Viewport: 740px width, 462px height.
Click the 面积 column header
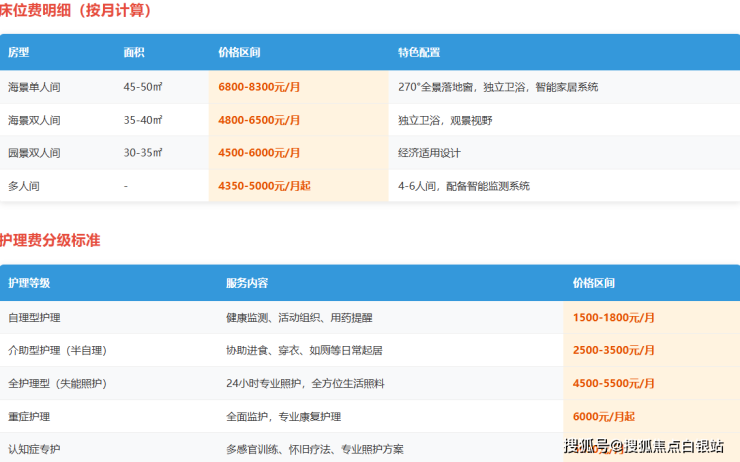pos(134,53)
